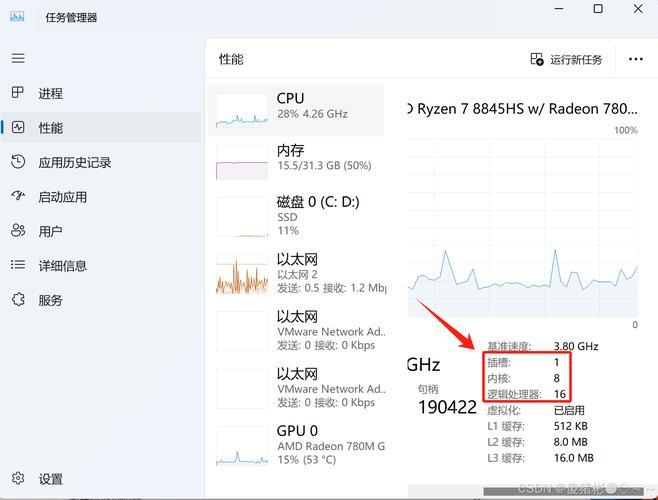
Task: Go to 用户 label in sidebar
Action: click(51, 231)
